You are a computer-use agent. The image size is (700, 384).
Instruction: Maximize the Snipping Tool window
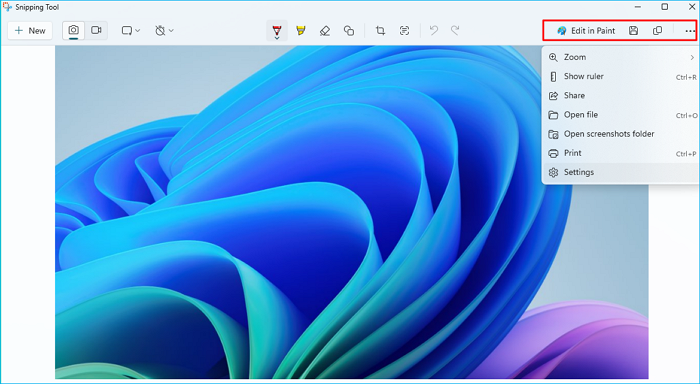click(665, 7)
